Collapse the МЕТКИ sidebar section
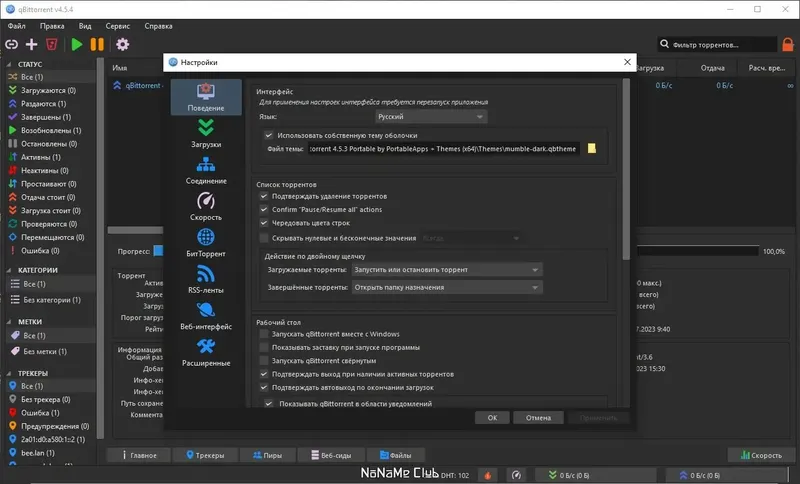Screen dimensions: 800x484 [x=9, y=322]
